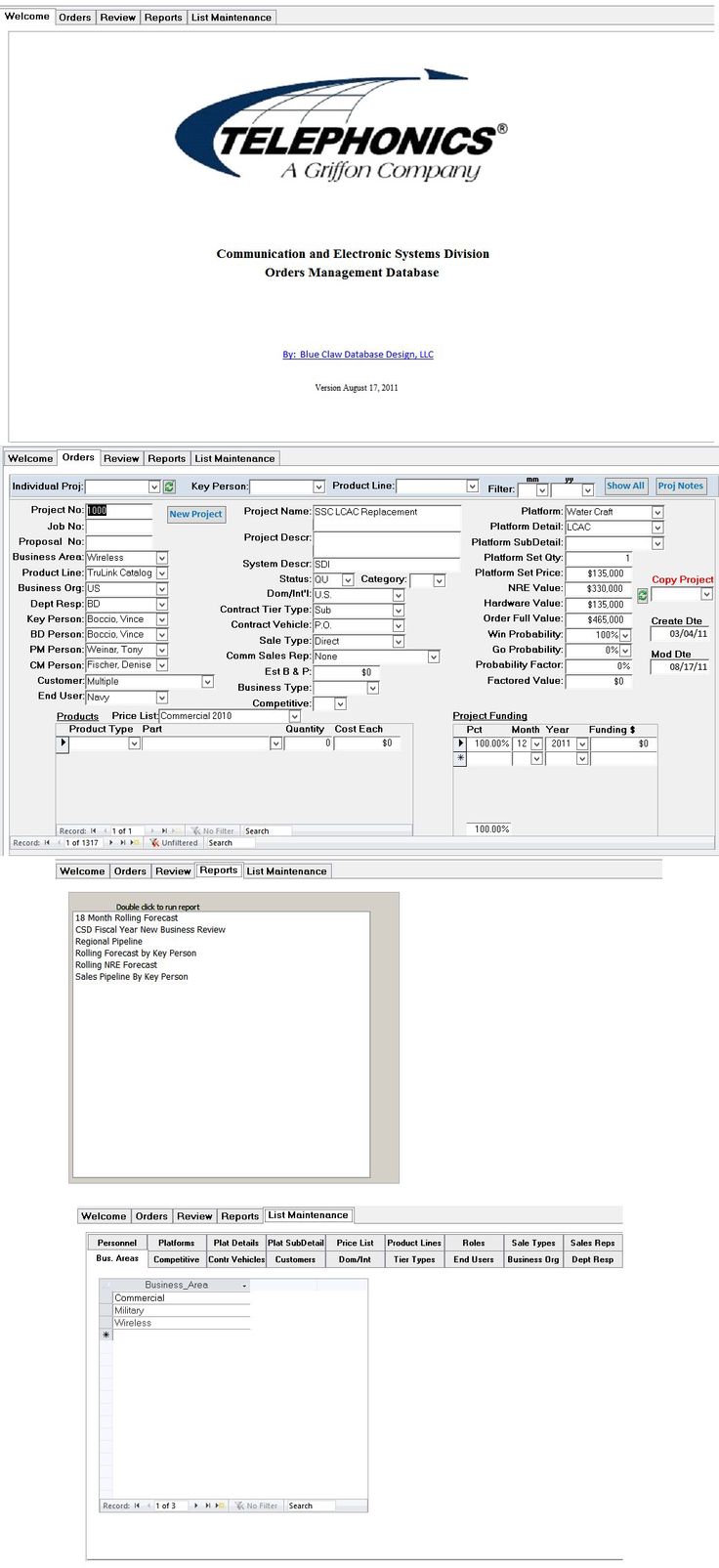Open the Business_Area column header dropdown arrow
Screen dimensions: 719x1568
(x=244, y=1286)
